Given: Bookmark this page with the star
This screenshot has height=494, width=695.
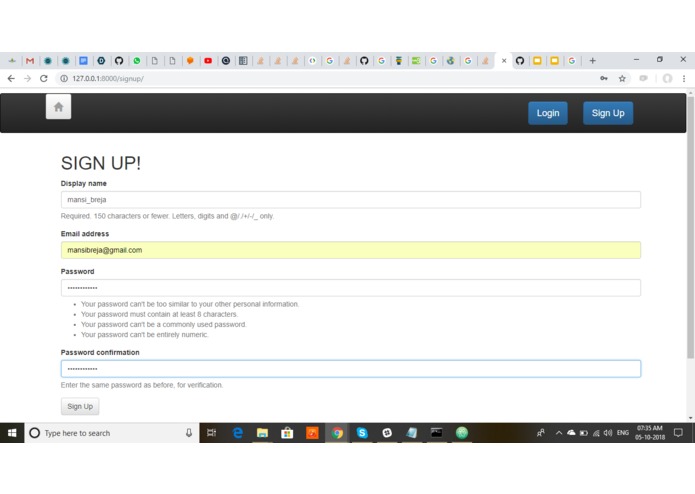Looking at the screenshot, I should (x=622, y=78).
